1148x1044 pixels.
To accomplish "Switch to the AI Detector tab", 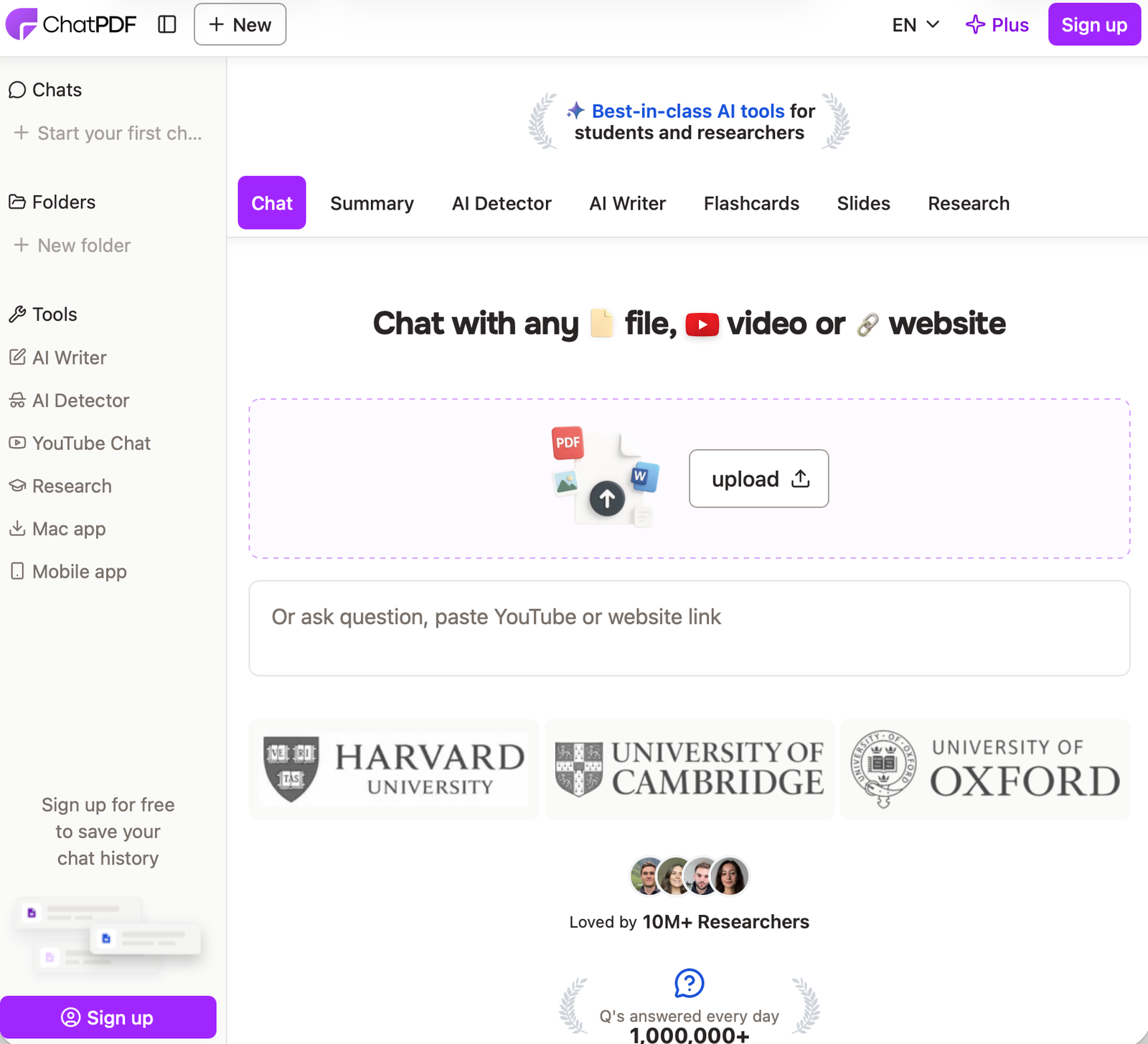I will click(x=502, y=204).
